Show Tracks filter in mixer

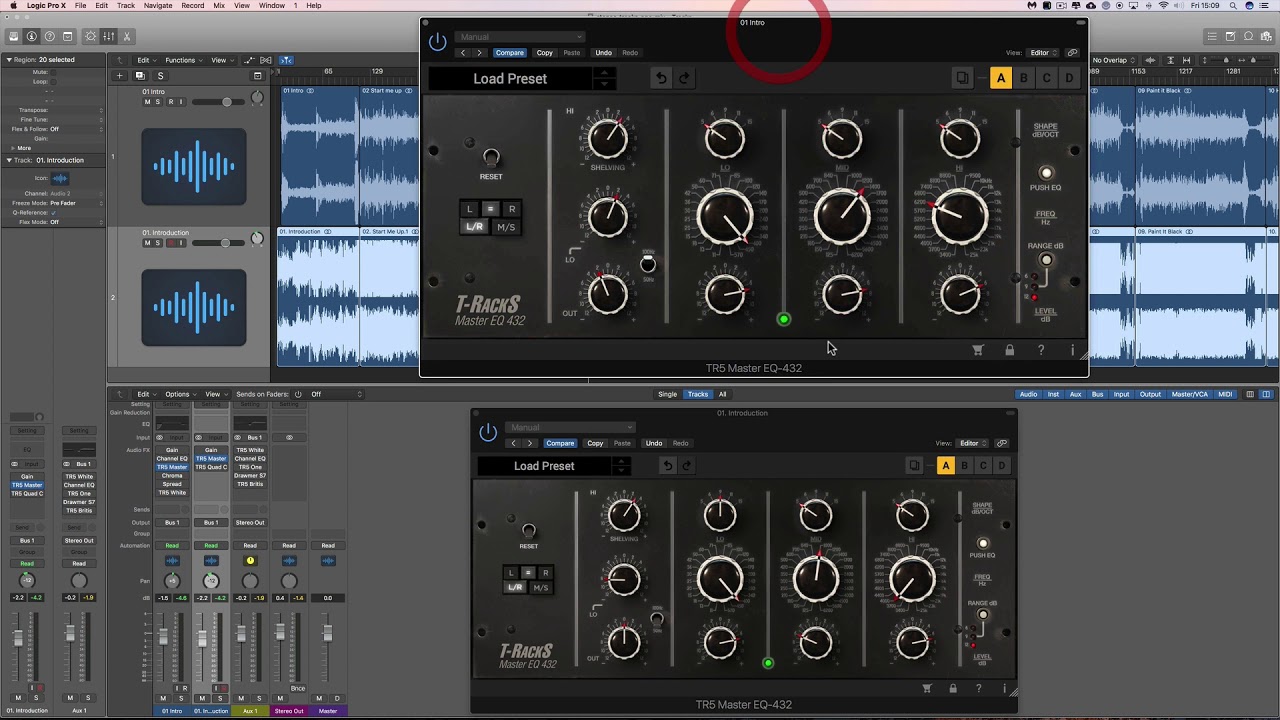(x=697, y=394)
